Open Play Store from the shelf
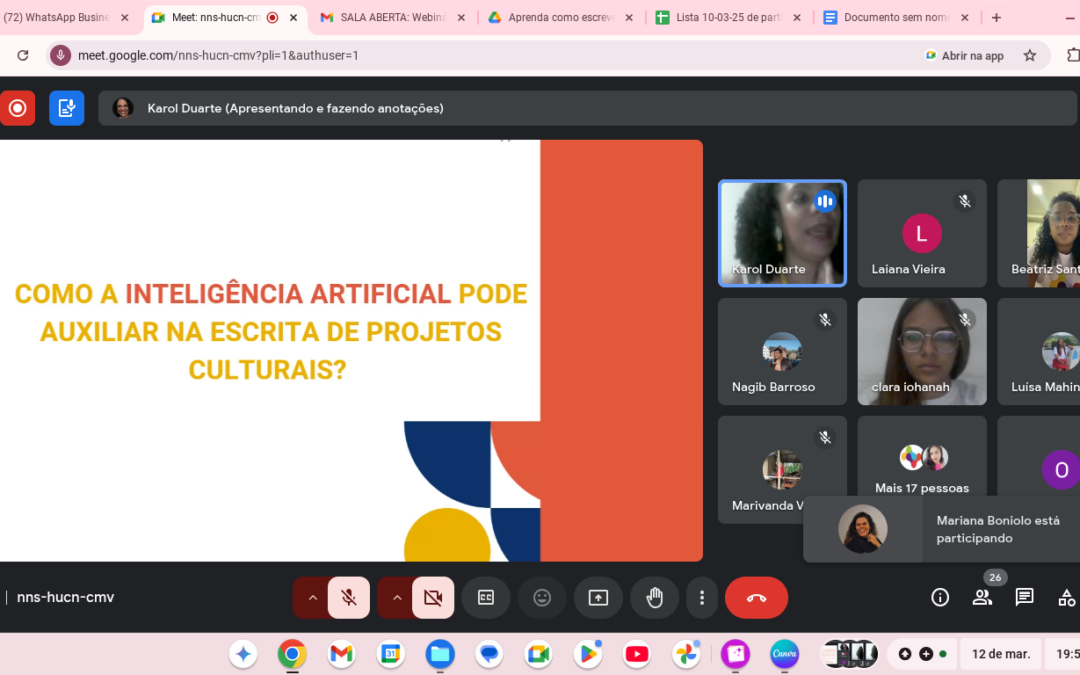Screen dimensions: 1080x675 click(588, 654)
